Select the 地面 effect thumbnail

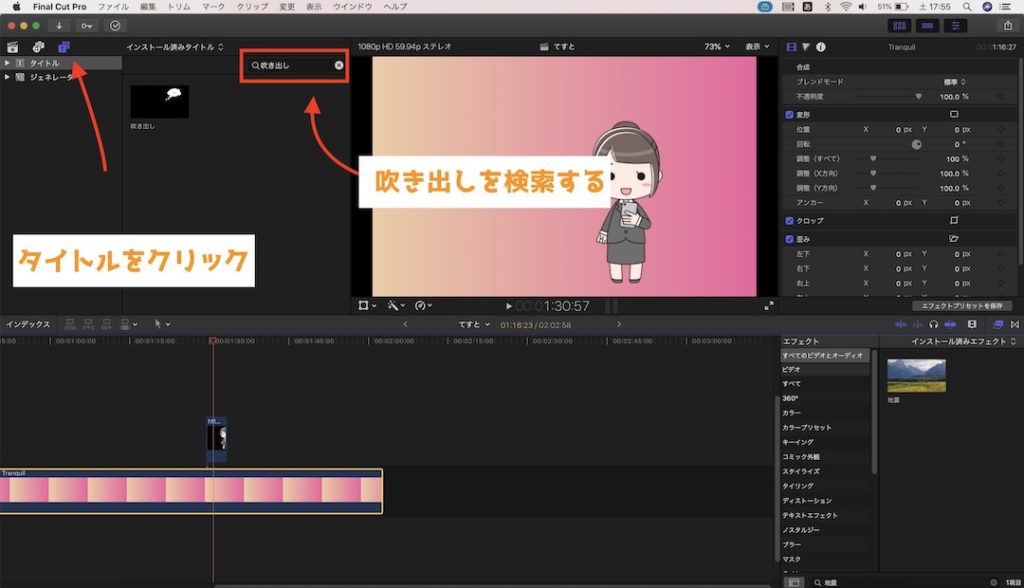click(915, 374)
